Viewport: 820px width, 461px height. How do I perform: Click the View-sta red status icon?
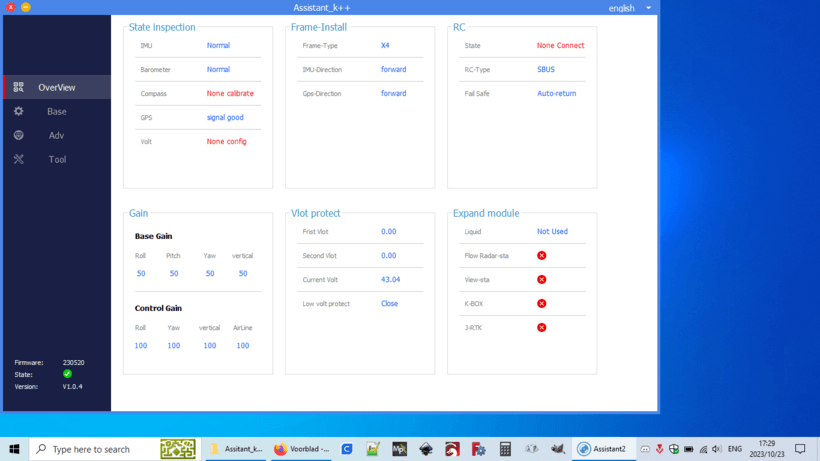pos(542,280)
